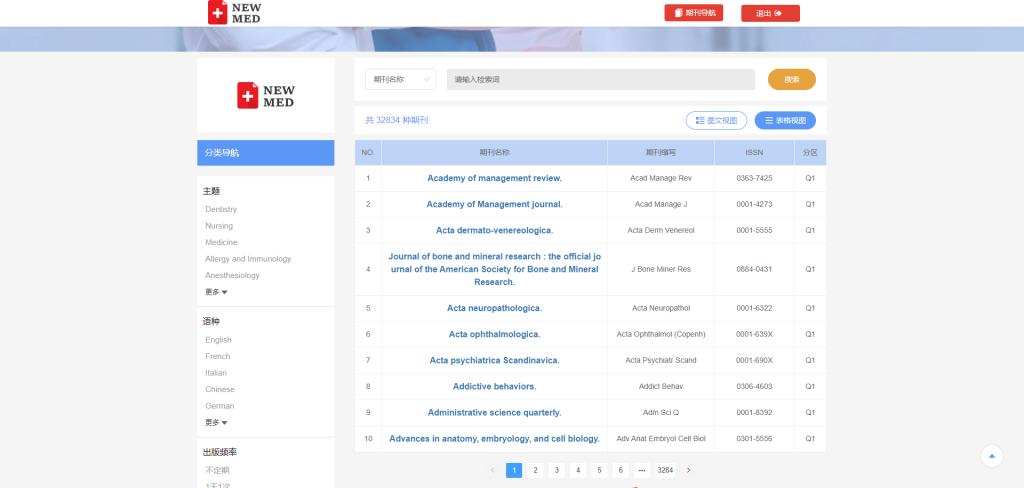Viewport: 1024px width, 488px height.
Task: Expand 更多 under the 主题 section
Action: 216,292
